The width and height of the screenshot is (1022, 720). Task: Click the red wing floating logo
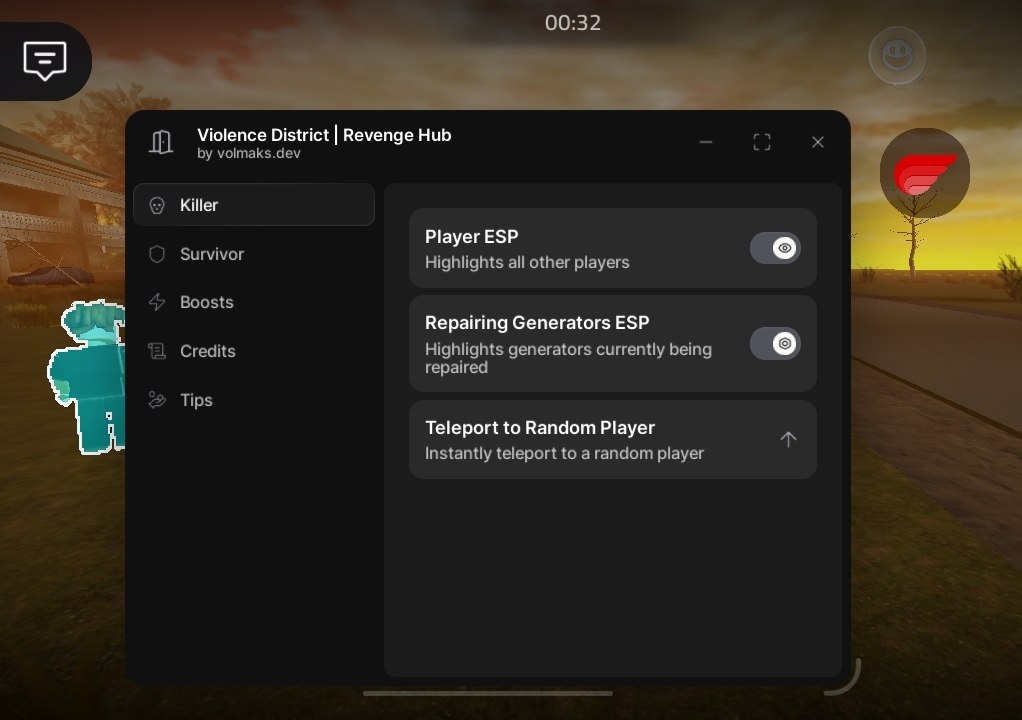pyautogui.click(x=924, y=174)
